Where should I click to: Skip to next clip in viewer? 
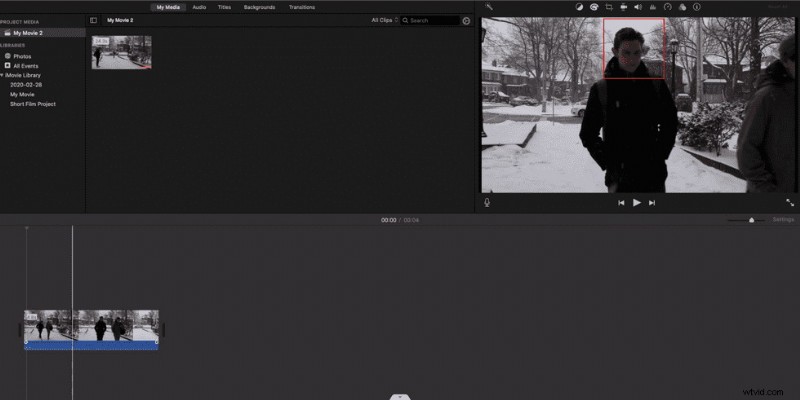(652, 203)
